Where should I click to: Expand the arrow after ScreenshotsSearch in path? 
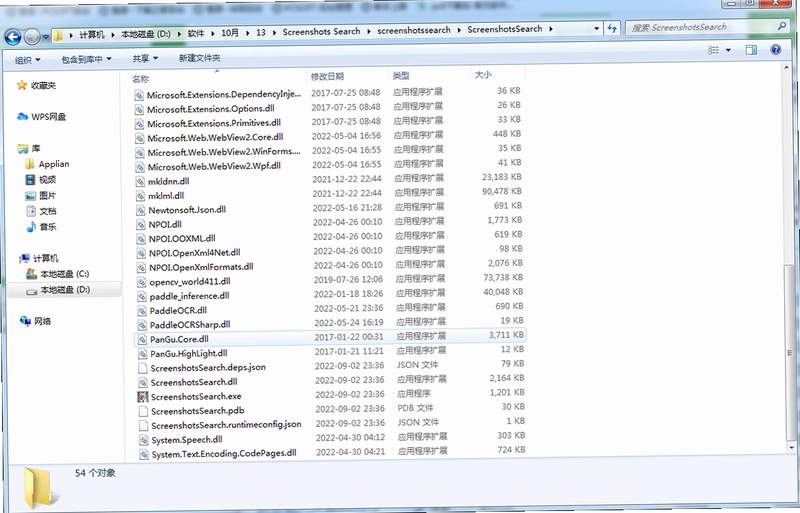551,29
